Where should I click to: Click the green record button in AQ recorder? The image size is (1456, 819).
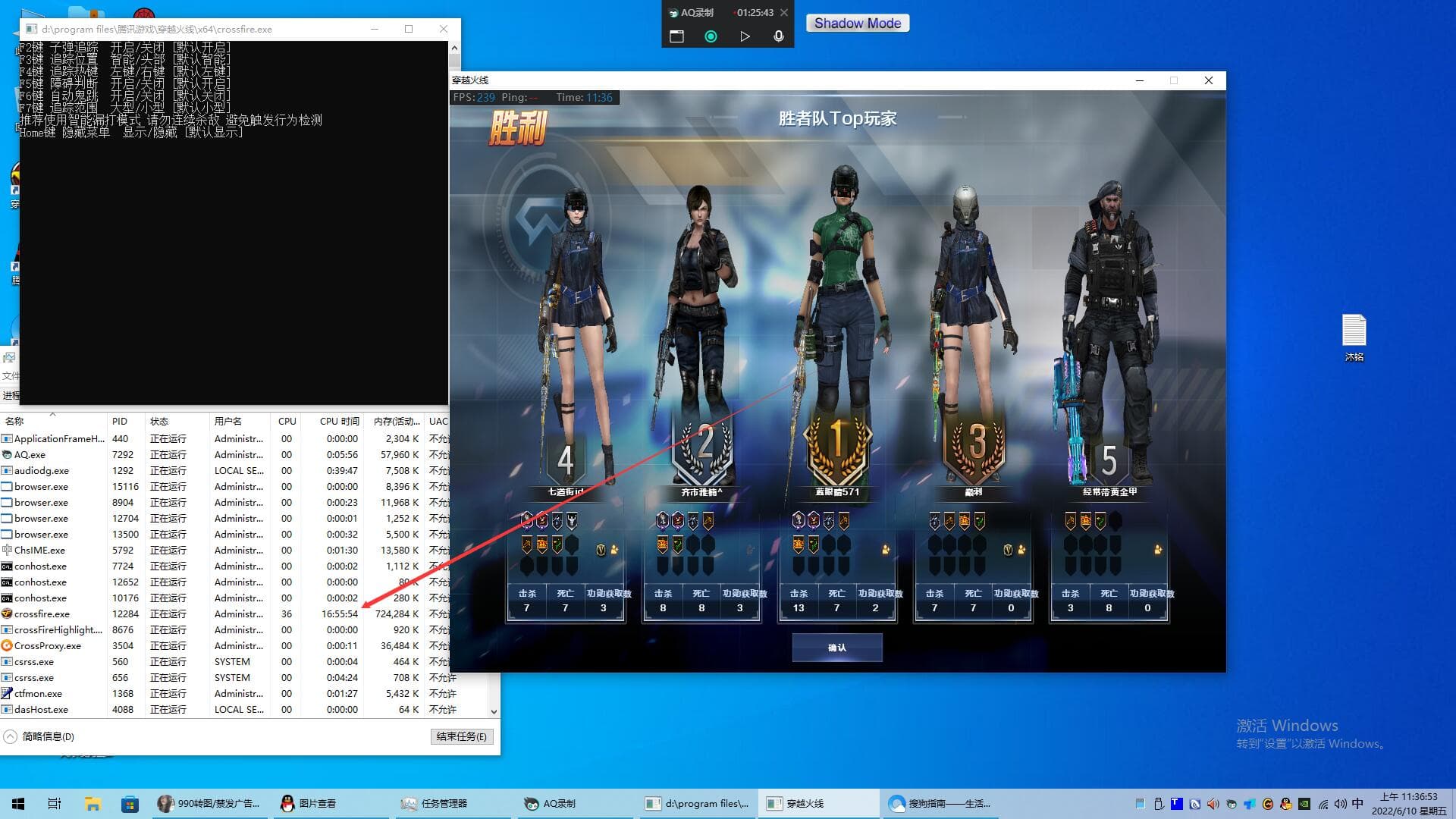tap(711, 36)
